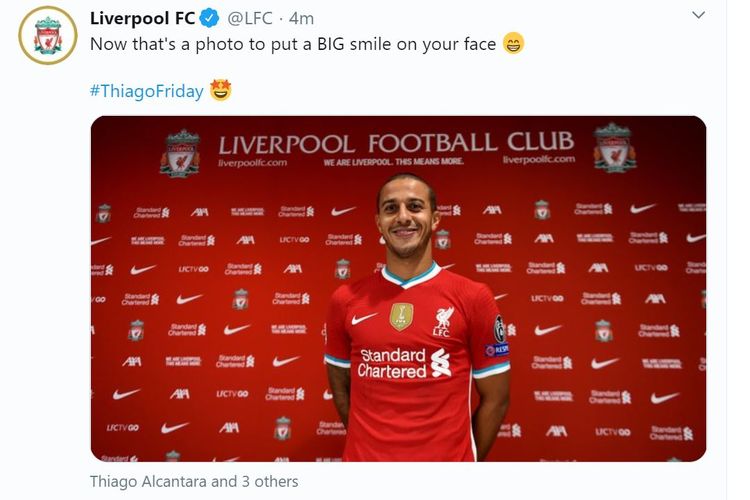
Task: Click the gold badge on shirt chest
Action: pos(401,316)
